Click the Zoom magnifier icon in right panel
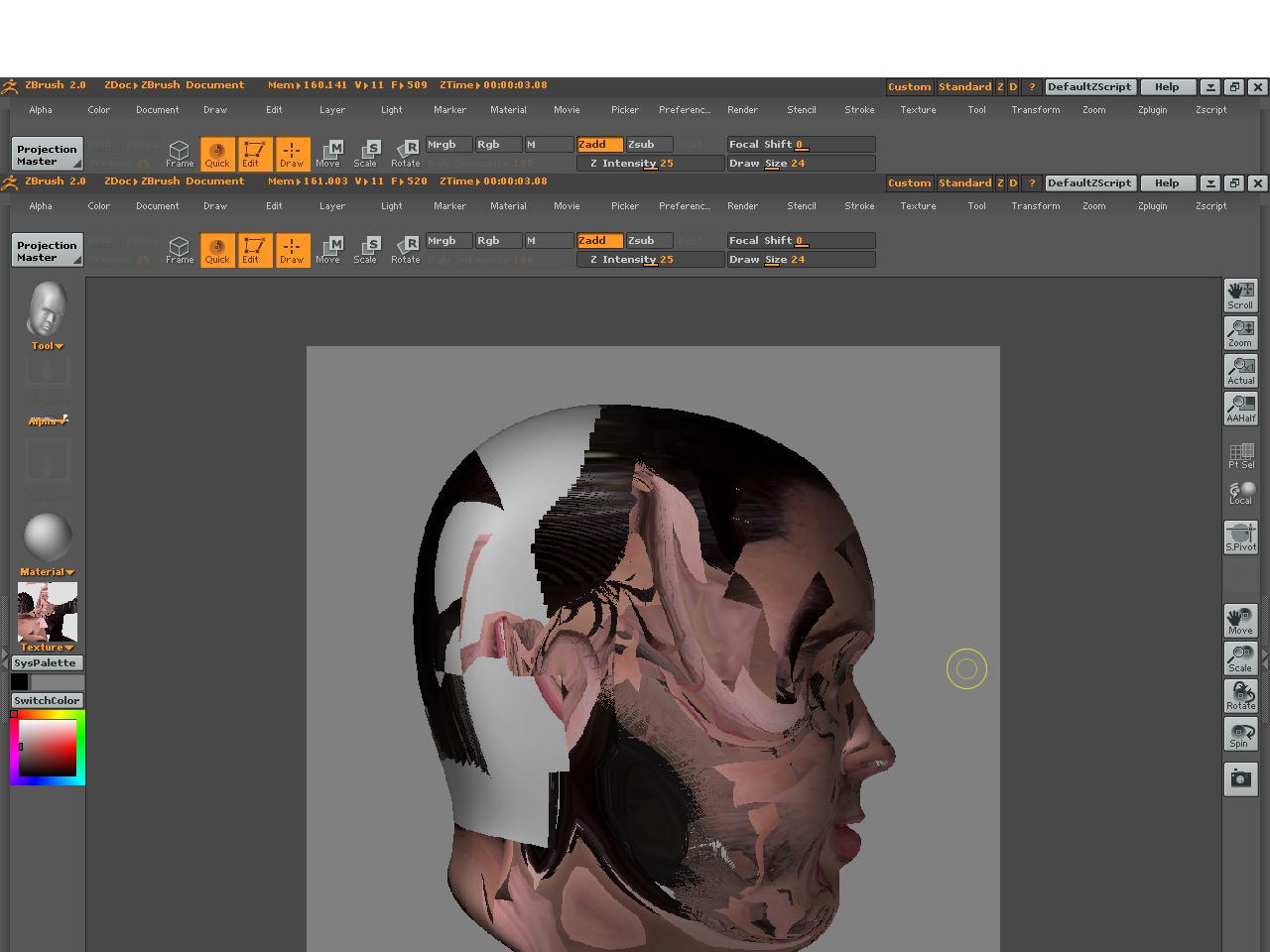 [x=1240, y=332]
